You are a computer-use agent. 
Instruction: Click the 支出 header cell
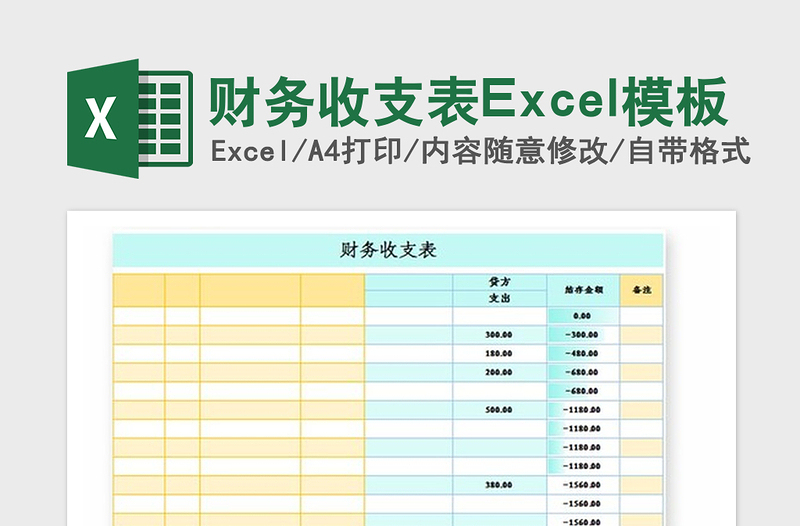tap(499, 298)
